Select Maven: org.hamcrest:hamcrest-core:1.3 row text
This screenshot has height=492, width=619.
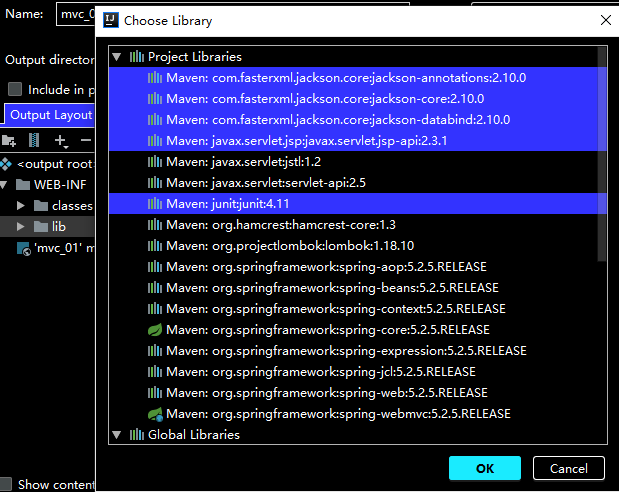281,225
